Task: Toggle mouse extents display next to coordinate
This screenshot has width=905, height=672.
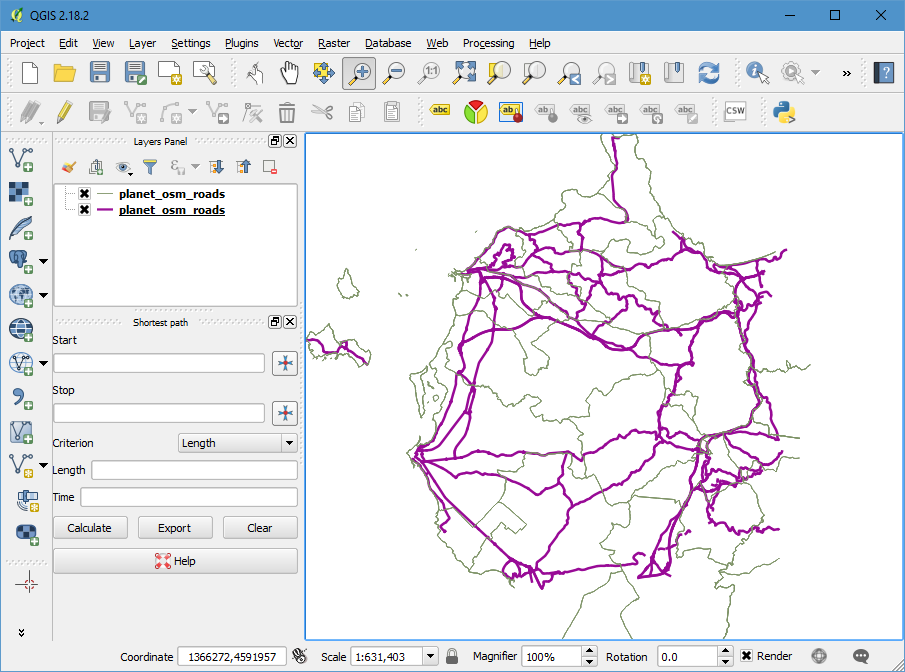Action: click(300, 656)
